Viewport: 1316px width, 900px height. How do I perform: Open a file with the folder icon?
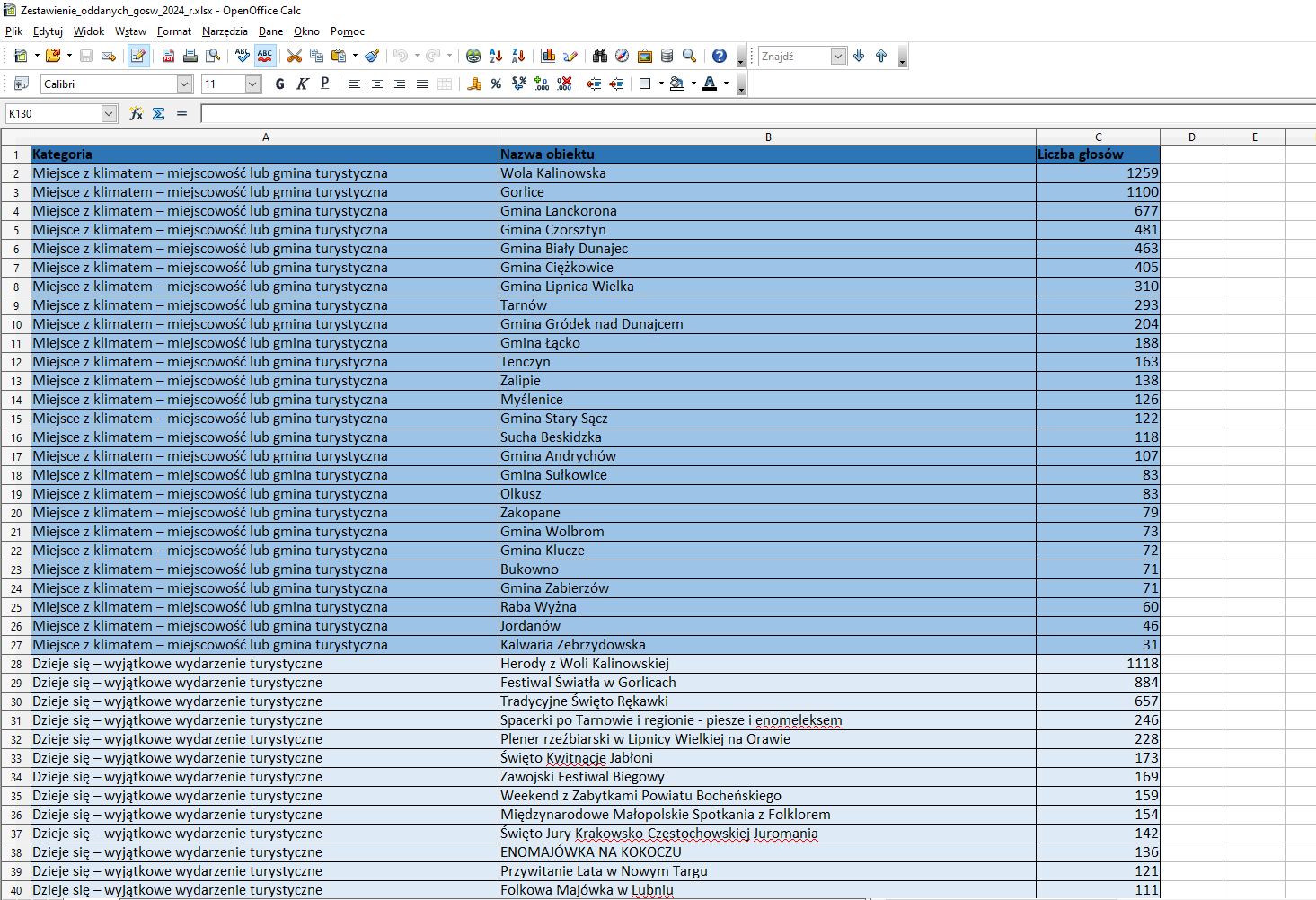pyautogui.click(x=53, y=56)
